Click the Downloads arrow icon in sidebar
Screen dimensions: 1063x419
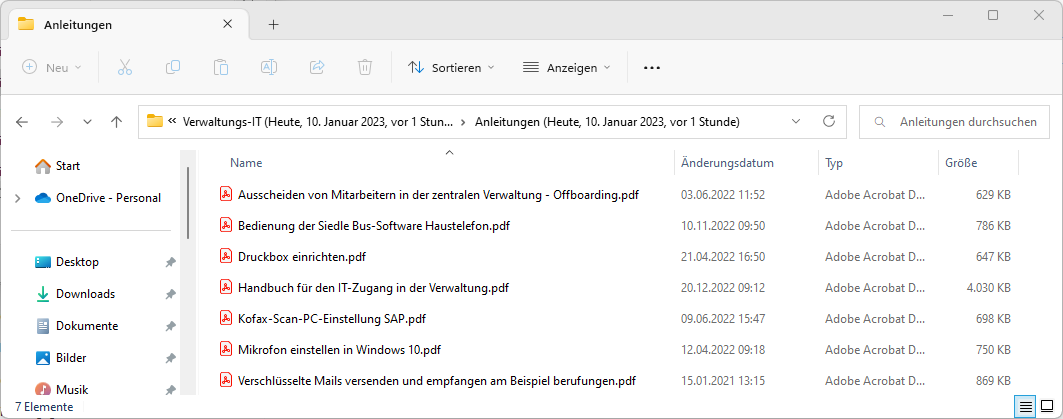[x=43, y=294]
